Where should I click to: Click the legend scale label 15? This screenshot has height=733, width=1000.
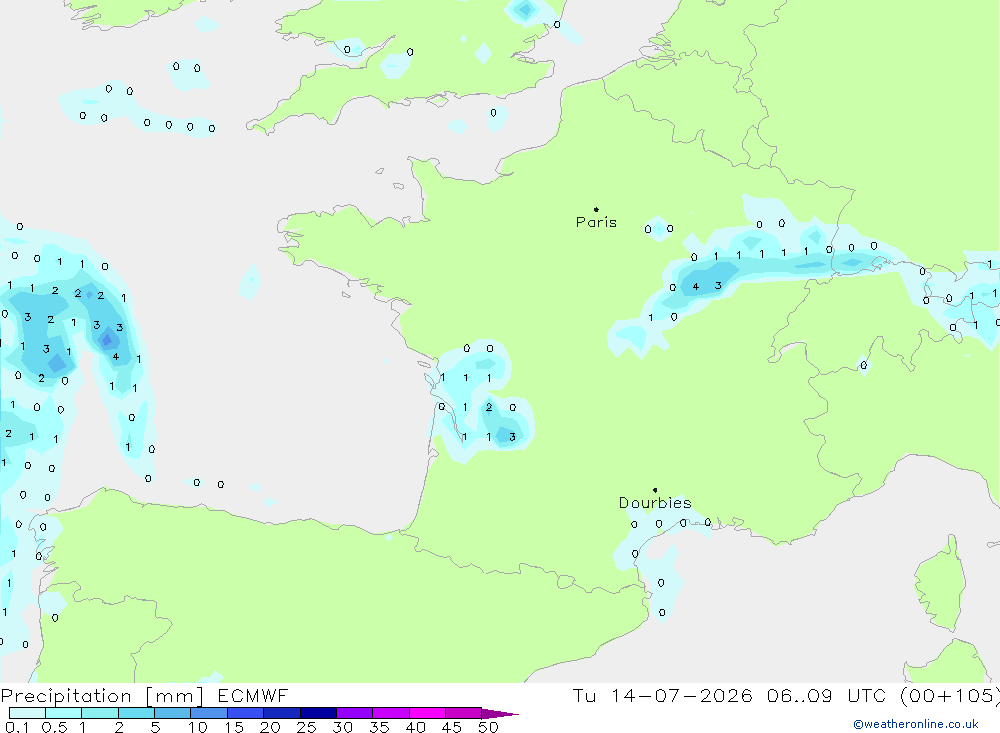[234, 727]
